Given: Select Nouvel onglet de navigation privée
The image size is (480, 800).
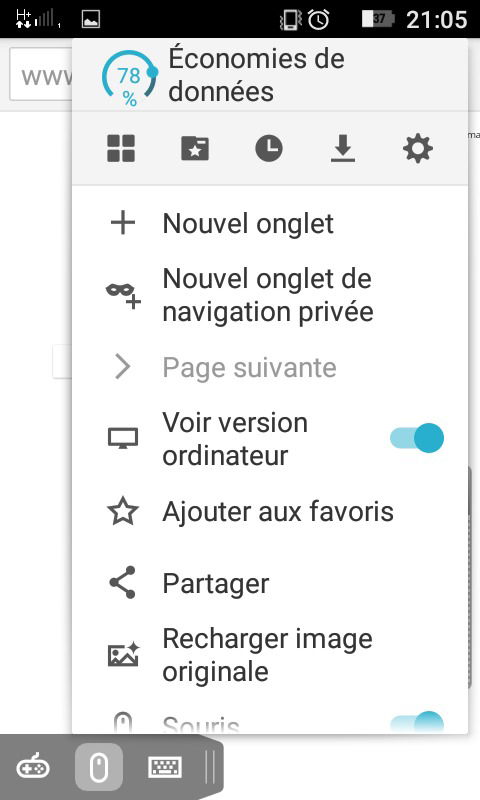Looking at the screenshot, I should [270, 295].
